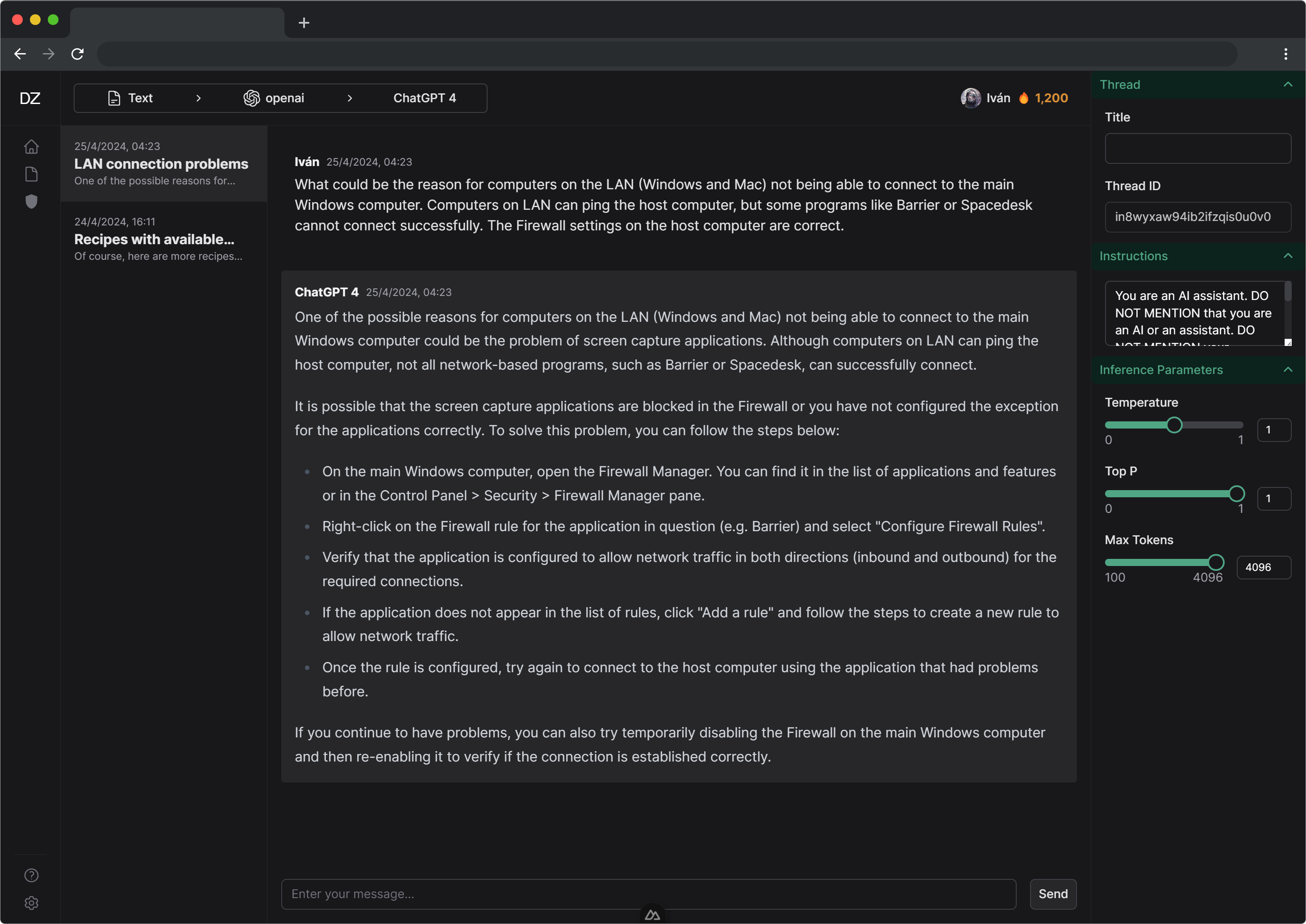Viewport: 1306px width, 924px height.
Task: Open the help question mark icon
Action: coord(31,875)
